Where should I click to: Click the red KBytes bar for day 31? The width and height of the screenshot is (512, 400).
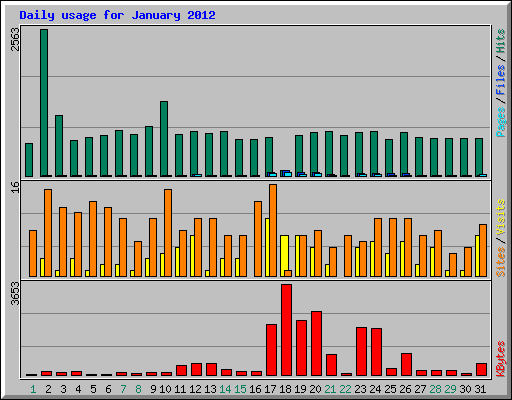(x=481, y=370)
